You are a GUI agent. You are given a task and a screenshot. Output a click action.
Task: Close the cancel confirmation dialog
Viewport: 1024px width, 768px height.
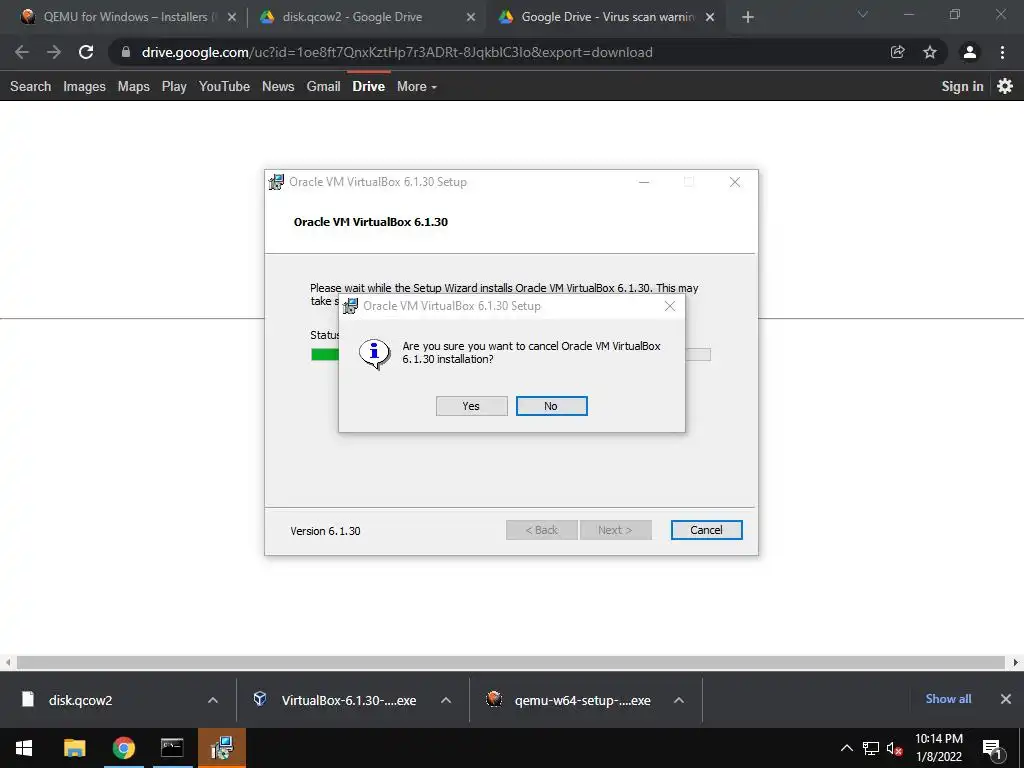(x=669, y=306)
